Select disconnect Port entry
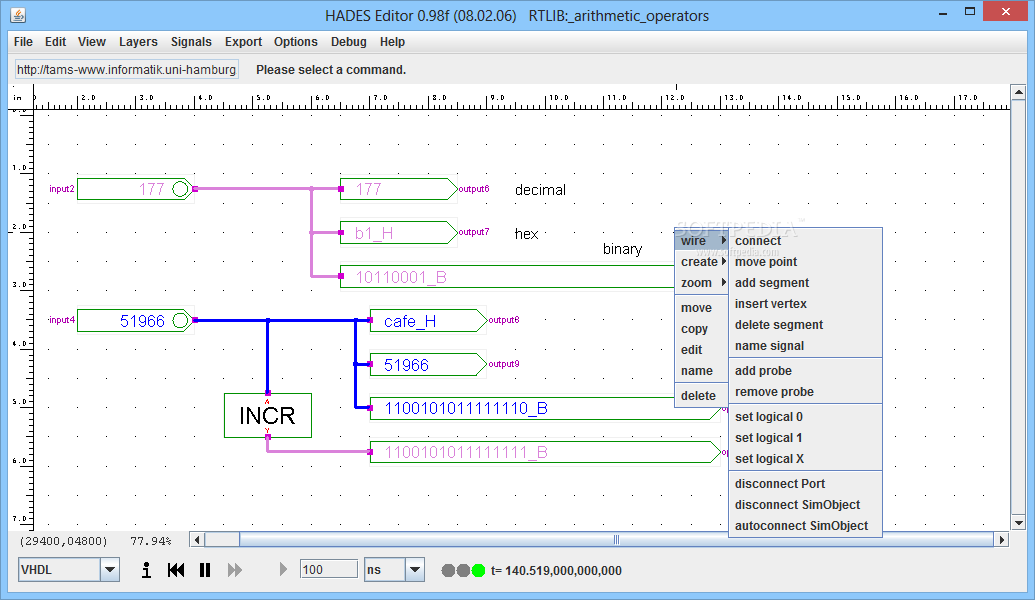The width and height of the screenshot is (1035, 600). pos(805,484)
